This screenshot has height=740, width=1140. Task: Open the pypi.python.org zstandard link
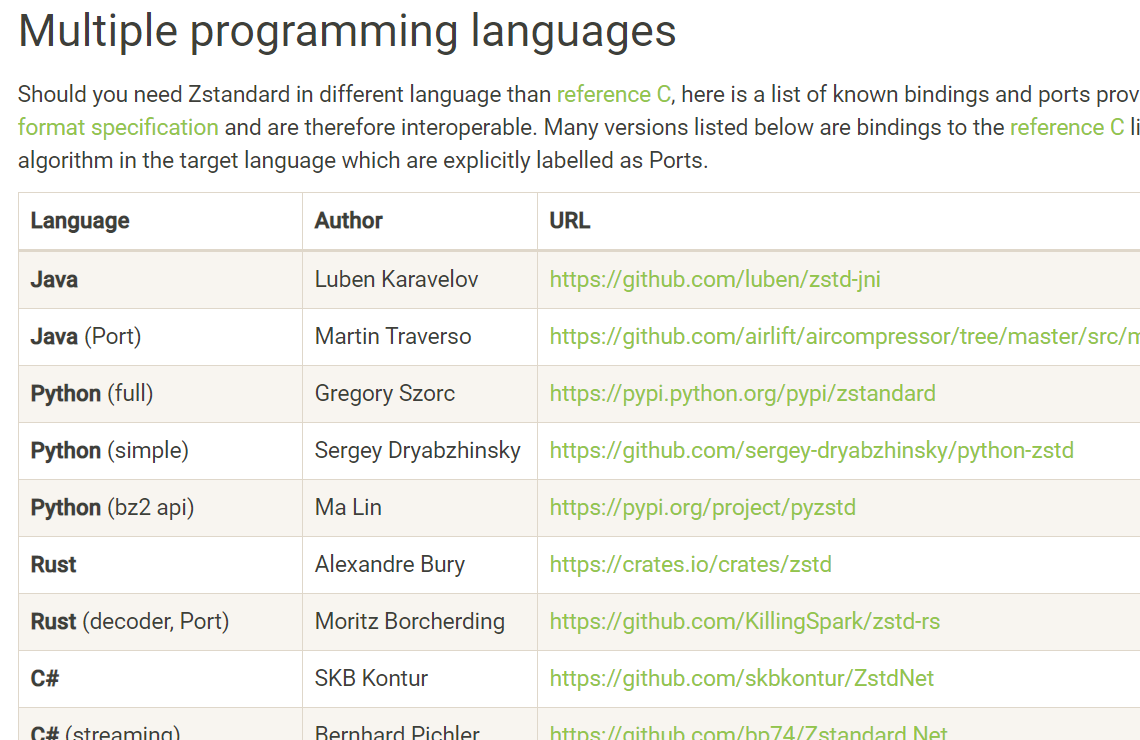[x=742, y=394]
